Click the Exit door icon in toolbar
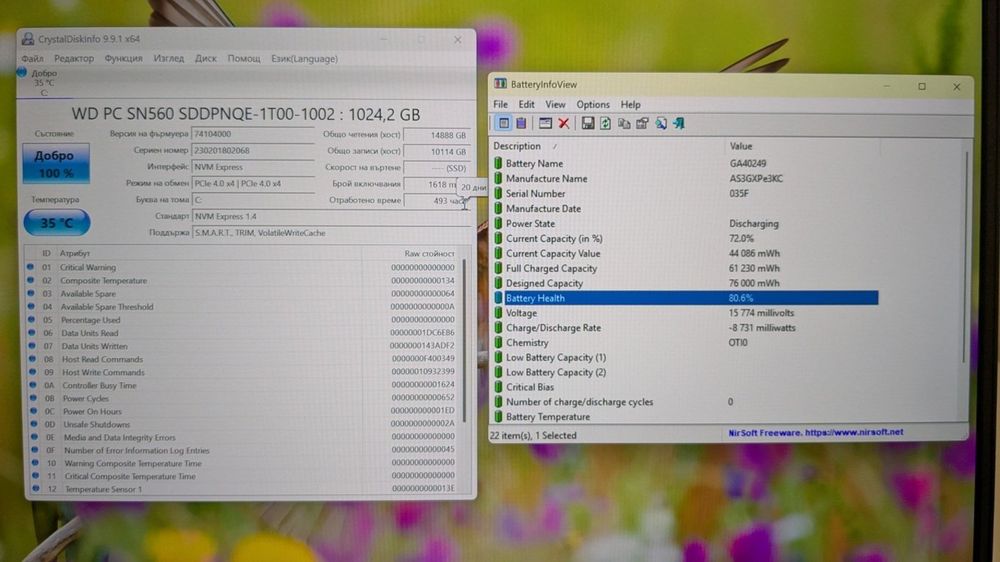 tap(679, 123)
